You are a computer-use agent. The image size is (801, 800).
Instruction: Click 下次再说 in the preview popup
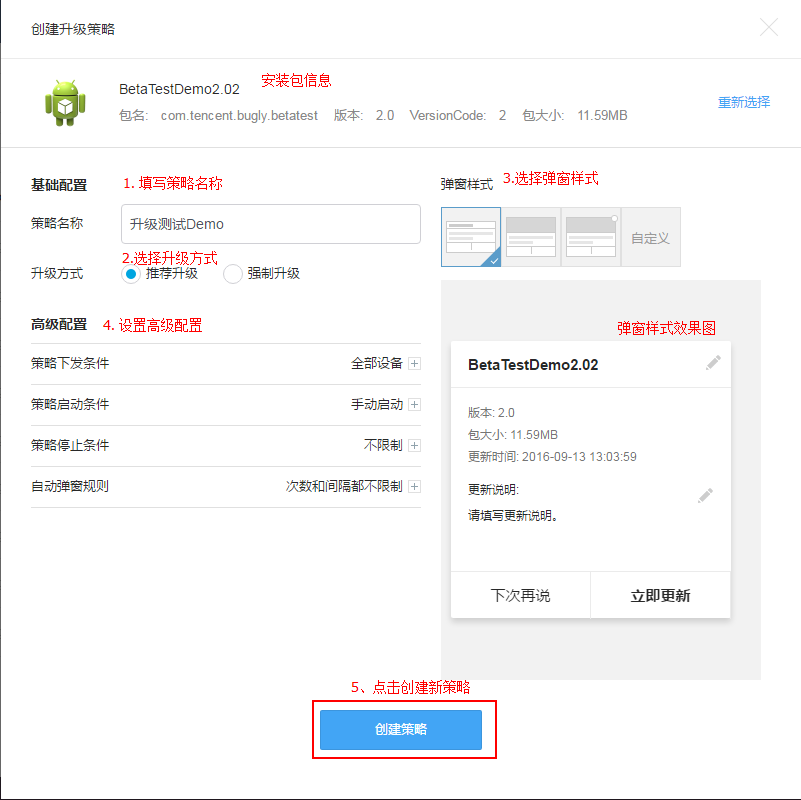(x=520, y=595)
